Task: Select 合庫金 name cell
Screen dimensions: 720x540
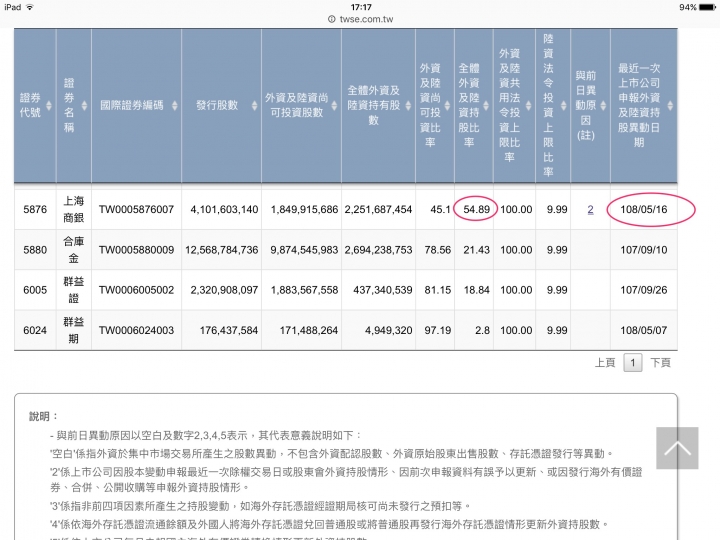Action: pyautogui.click(x=73, y=250)
